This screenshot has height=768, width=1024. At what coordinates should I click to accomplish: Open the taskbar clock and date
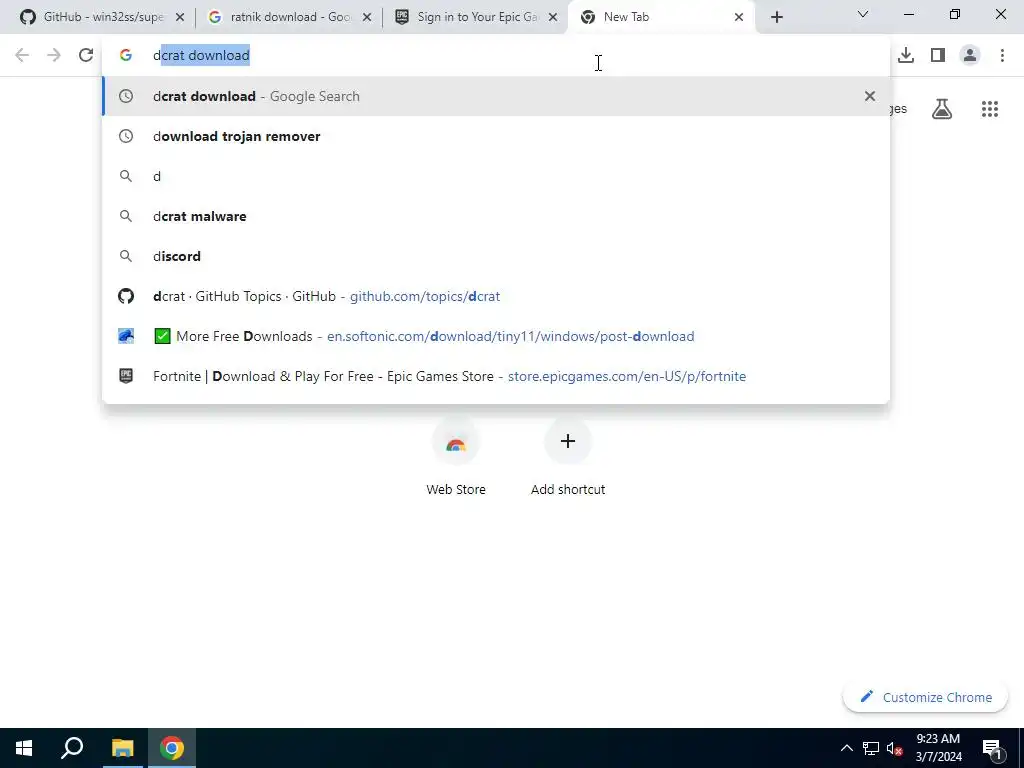point(938,748)
